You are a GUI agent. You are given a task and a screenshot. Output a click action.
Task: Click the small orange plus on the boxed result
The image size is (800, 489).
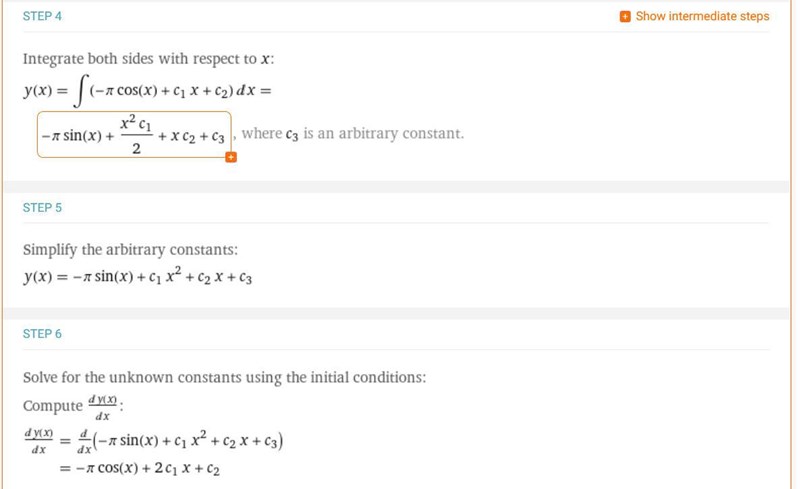(x=231, y=157)
